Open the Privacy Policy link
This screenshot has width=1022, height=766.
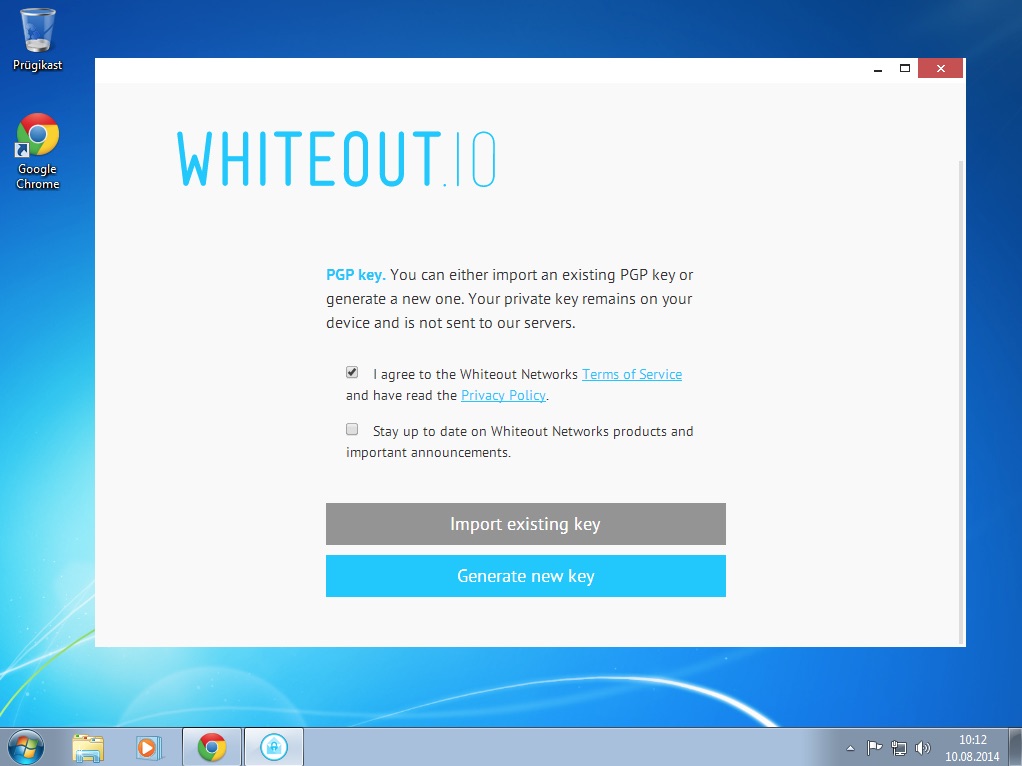click(503, 395)
